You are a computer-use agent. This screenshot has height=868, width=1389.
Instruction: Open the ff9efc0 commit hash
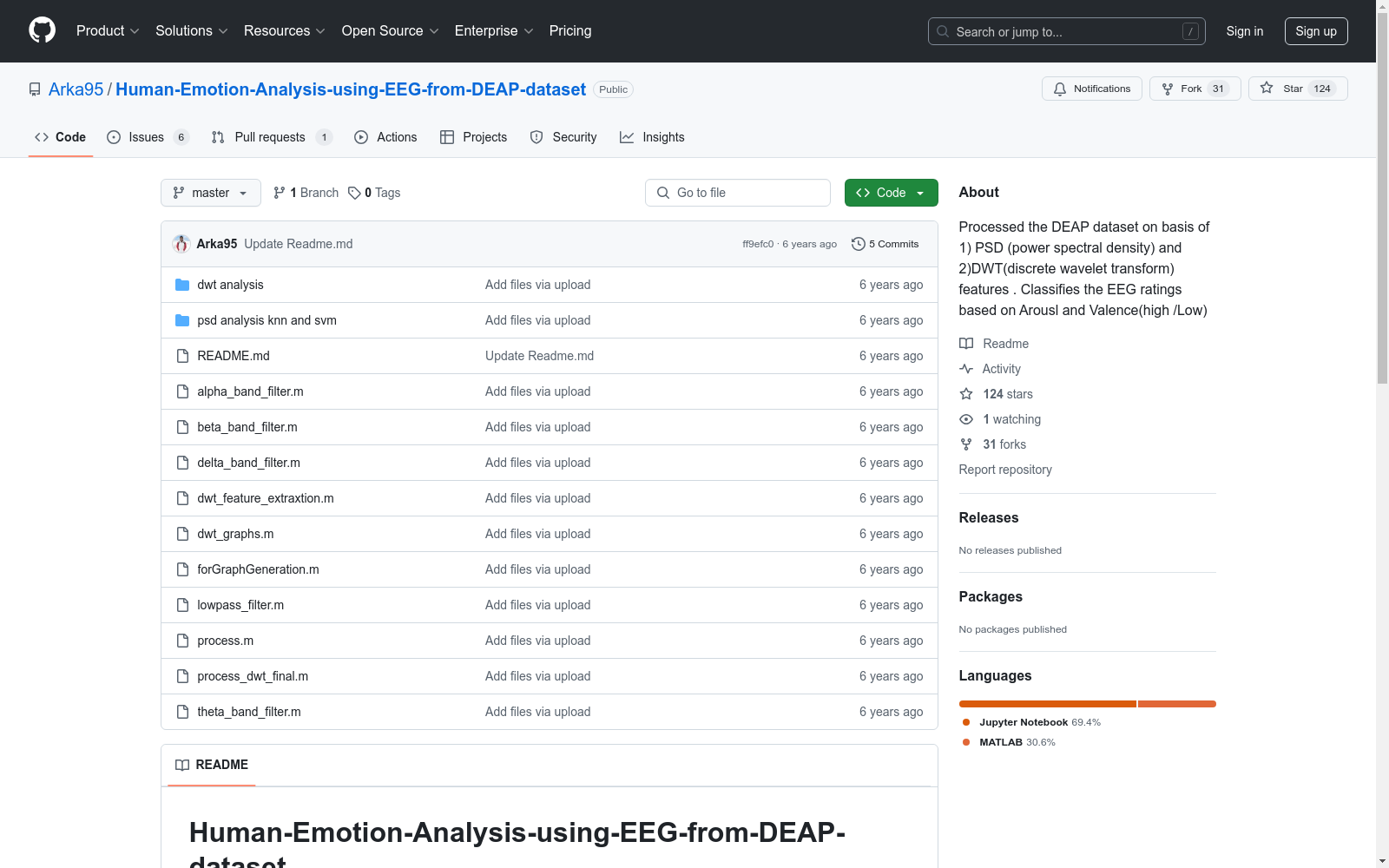click(758, 244)
